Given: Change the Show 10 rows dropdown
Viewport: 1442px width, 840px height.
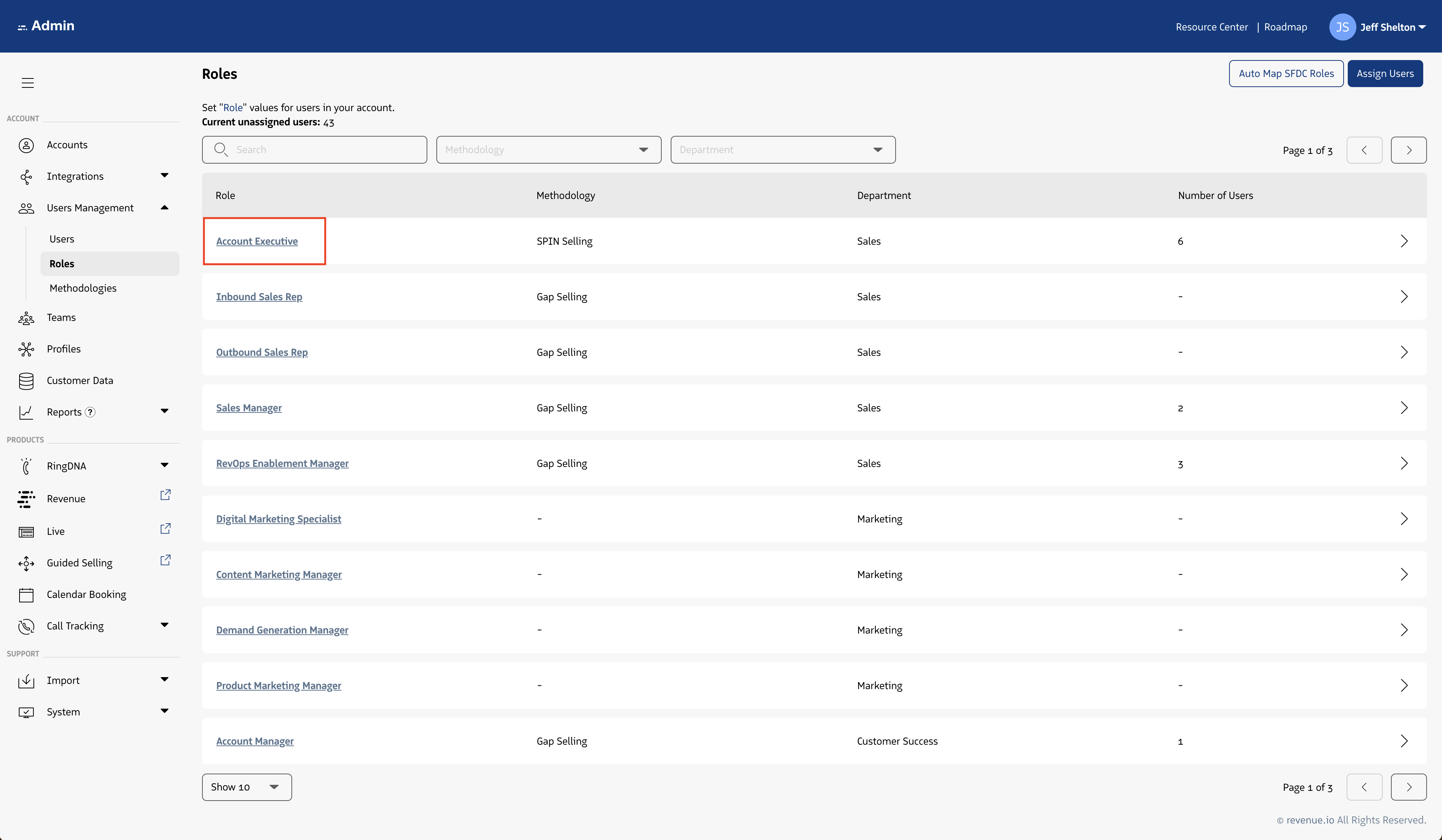Looking at the screenshot, I should coord(247,787).
